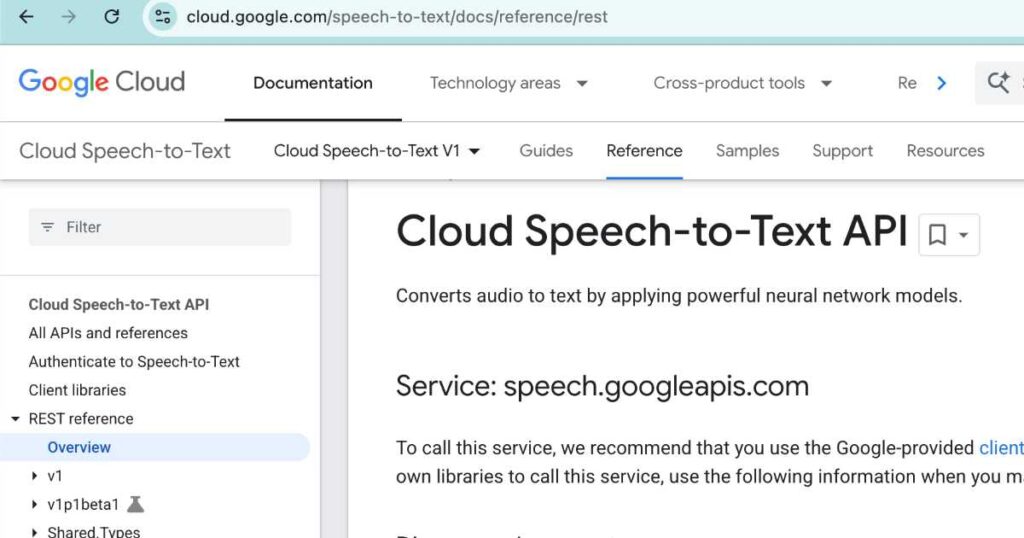Open the bookmark dropdown arrow beside title

(964, 235)
